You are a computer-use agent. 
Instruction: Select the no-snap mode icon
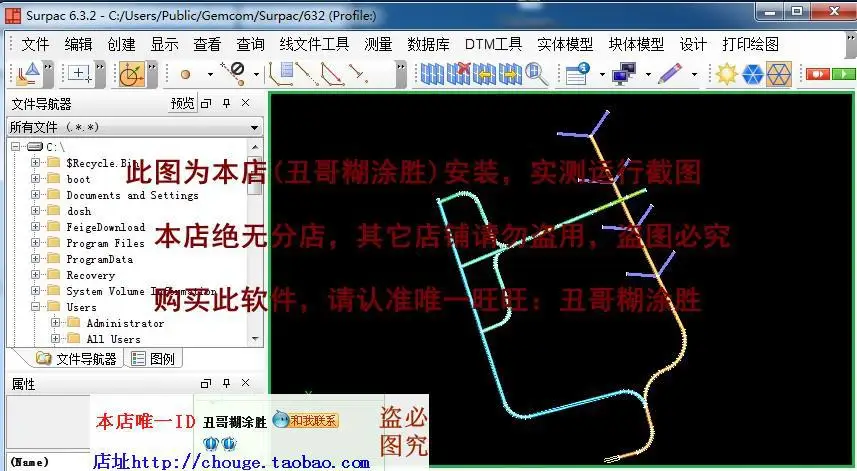233,73
